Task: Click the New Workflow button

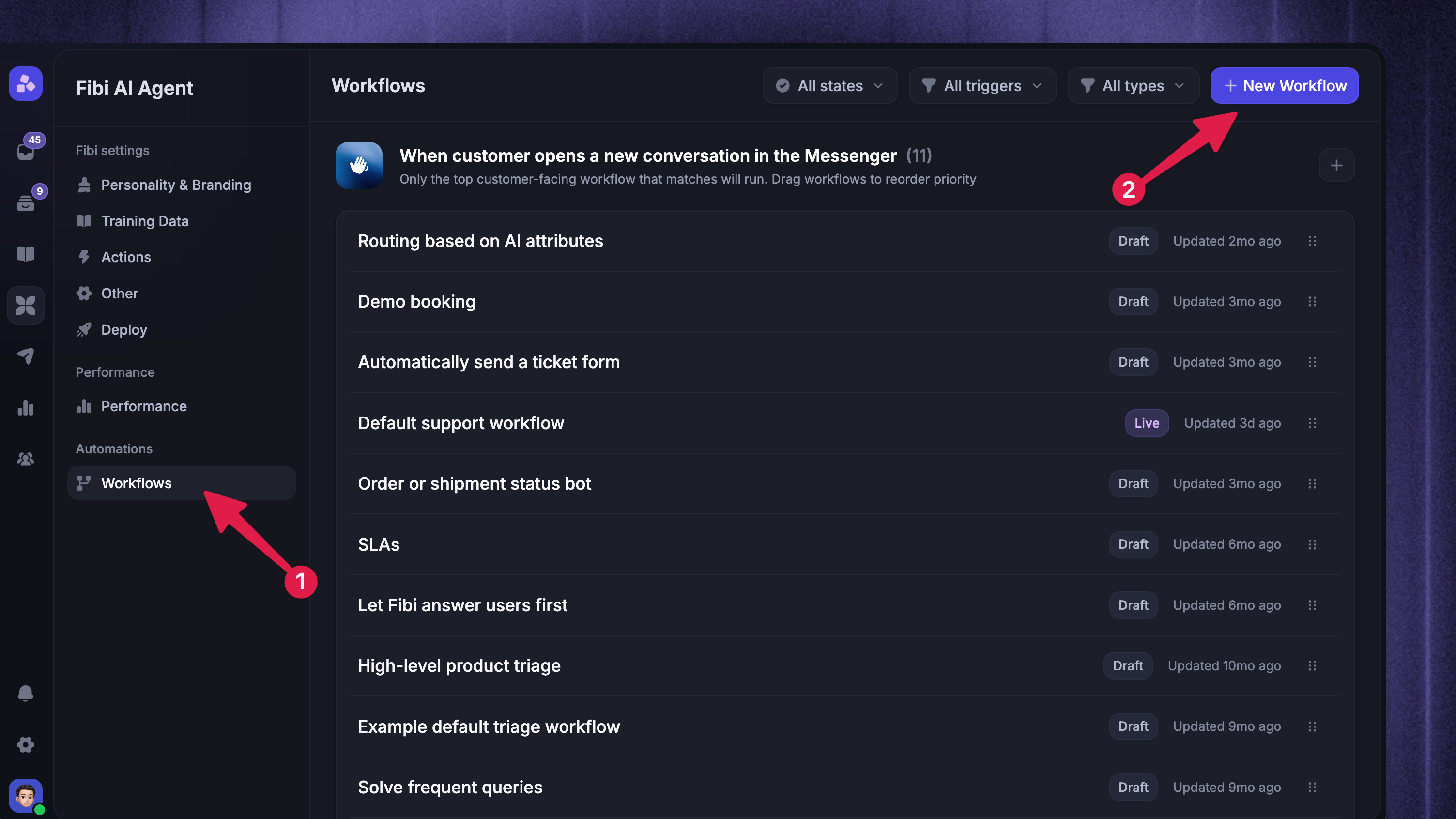Action: 1284,85
